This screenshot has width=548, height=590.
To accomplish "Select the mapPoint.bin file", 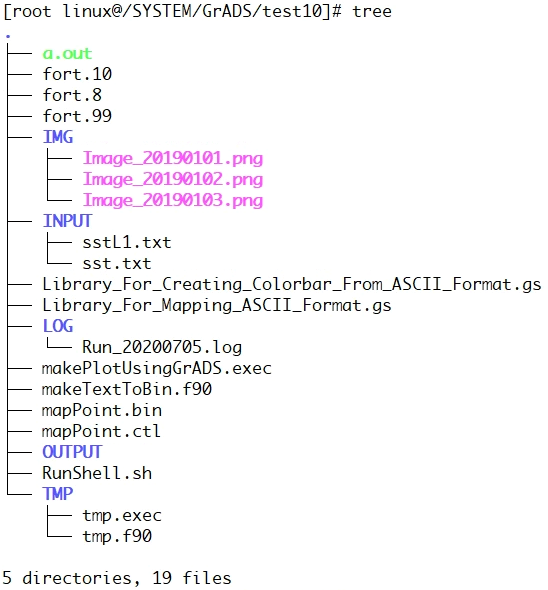I will 102,411.
